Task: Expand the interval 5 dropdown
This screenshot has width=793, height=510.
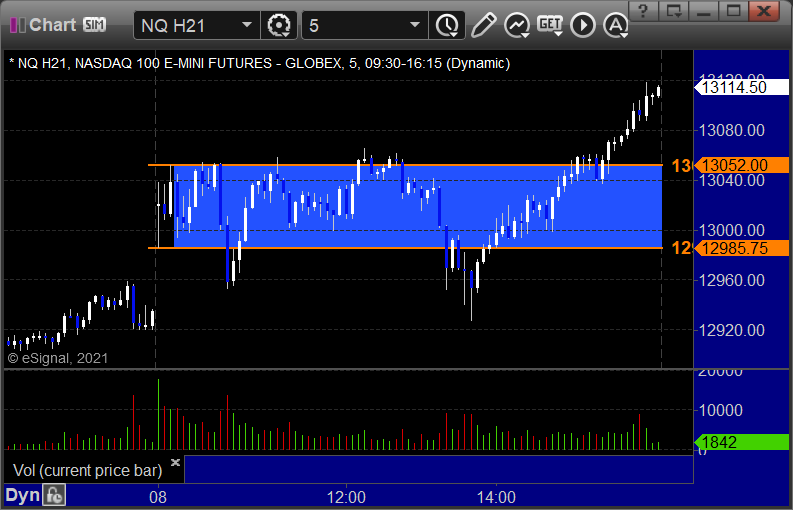Action: [415, 25]
